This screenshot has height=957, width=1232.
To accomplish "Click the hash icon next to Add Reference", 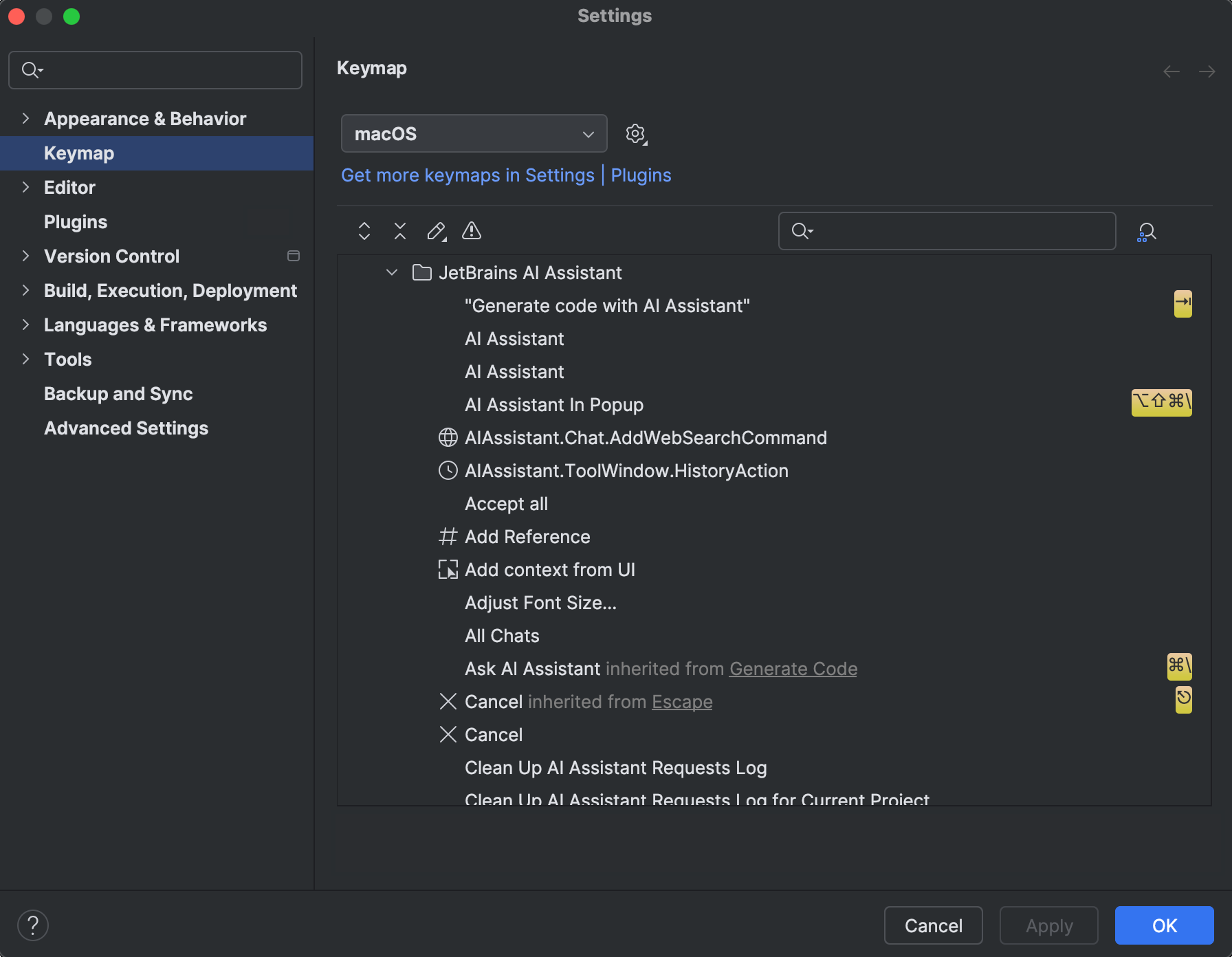I will (x=448, y=536).
